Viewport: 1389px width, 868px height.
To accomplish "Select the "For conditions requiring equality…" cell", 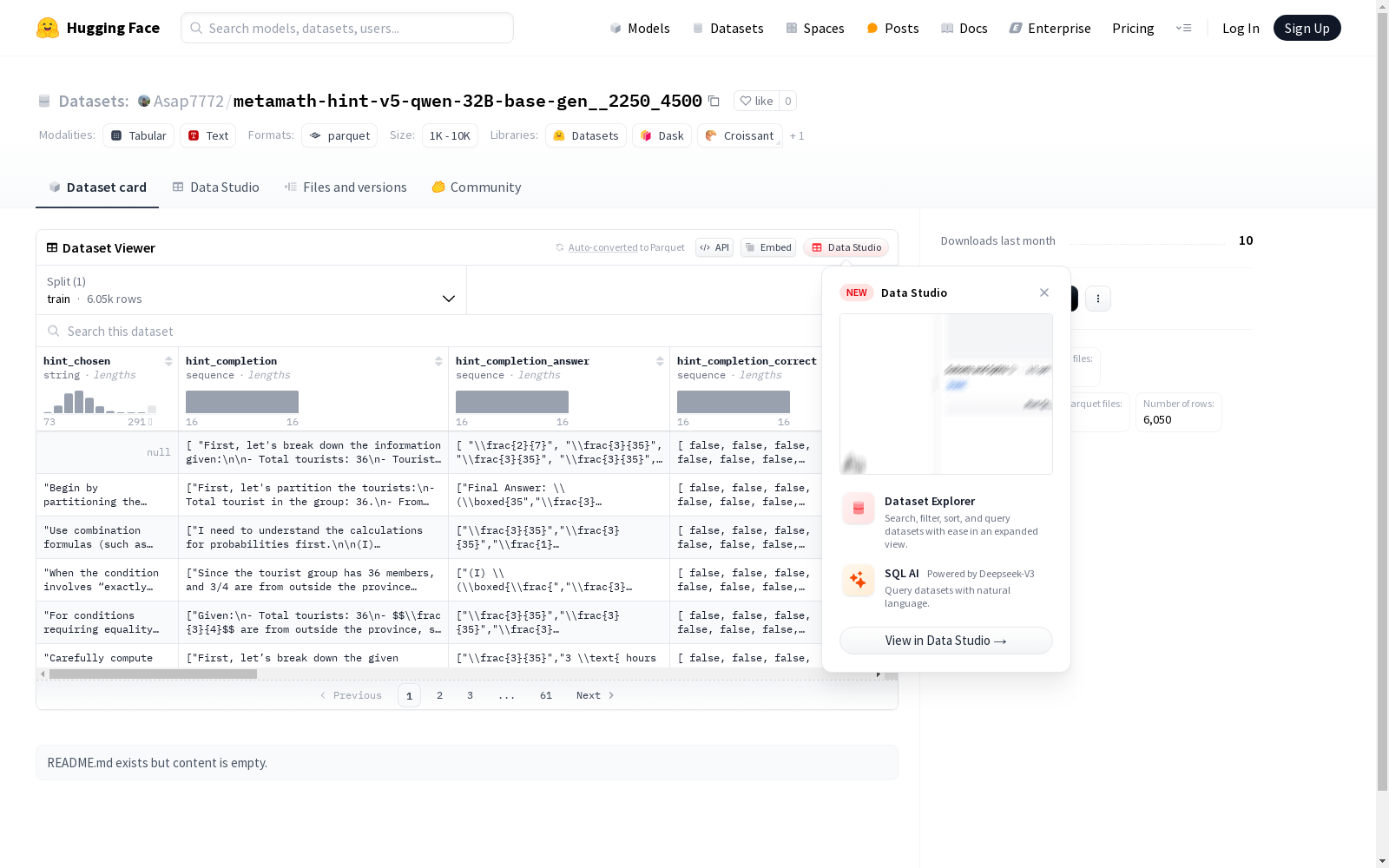I will tap(108, 622).
